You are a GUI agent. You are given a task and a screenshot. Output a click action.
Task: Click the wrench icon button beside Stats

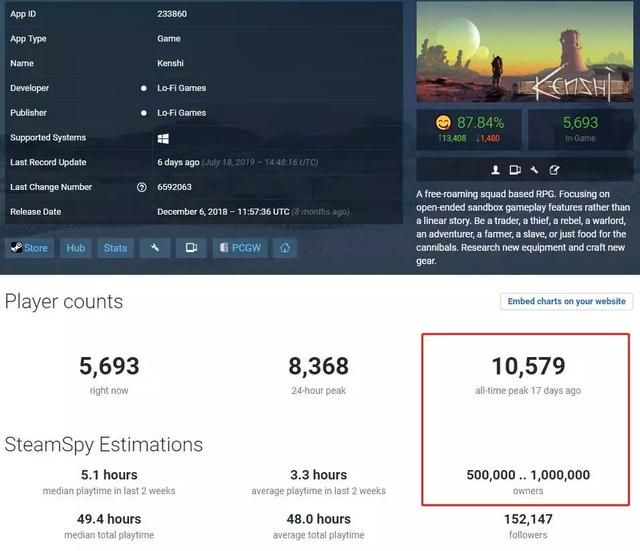[155, 248]
